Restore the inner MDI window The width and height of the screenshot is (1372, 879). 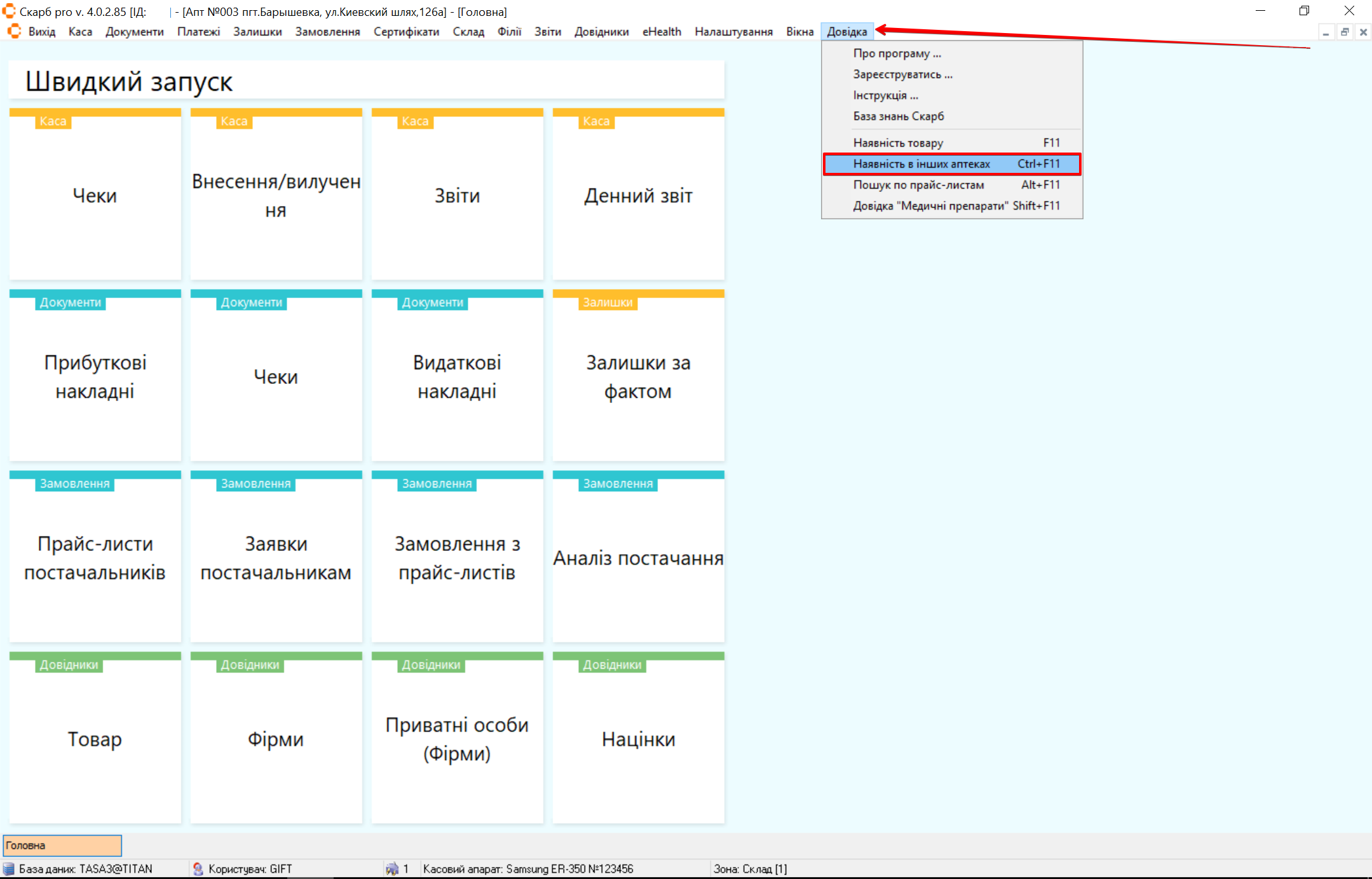pos(1345,32)
